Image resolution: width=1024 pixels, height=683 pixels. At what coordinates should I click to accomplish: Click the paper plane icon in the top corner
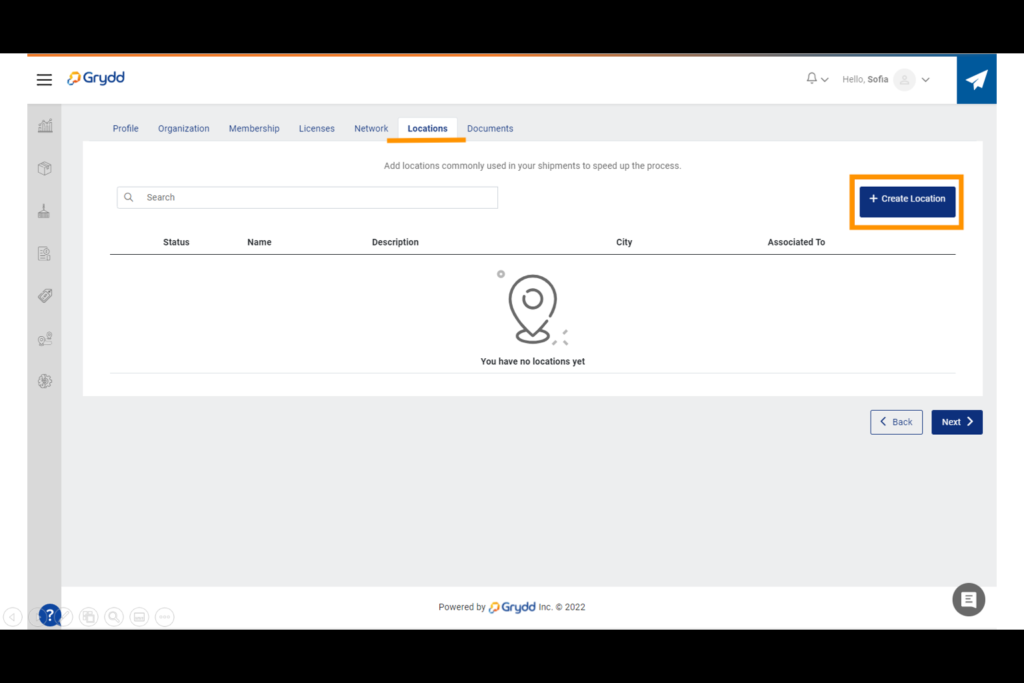(x=976, y=80)
